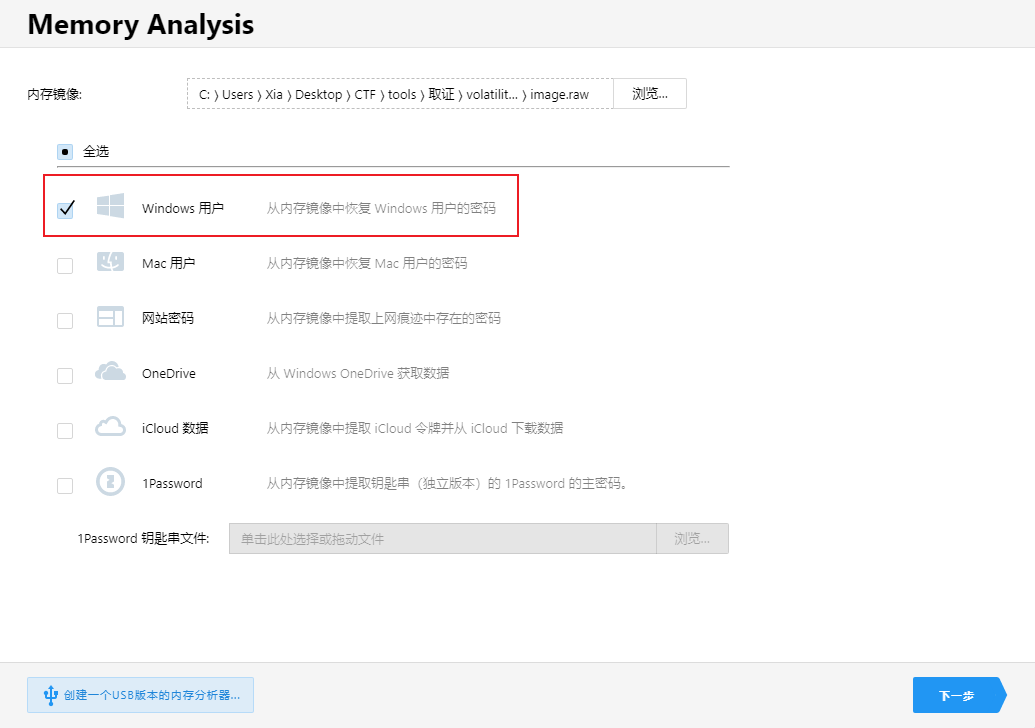Toggle the 全选 select-all checkbox
The image size is (1035, 728).
pyautogui.click(x=65, y=152)
